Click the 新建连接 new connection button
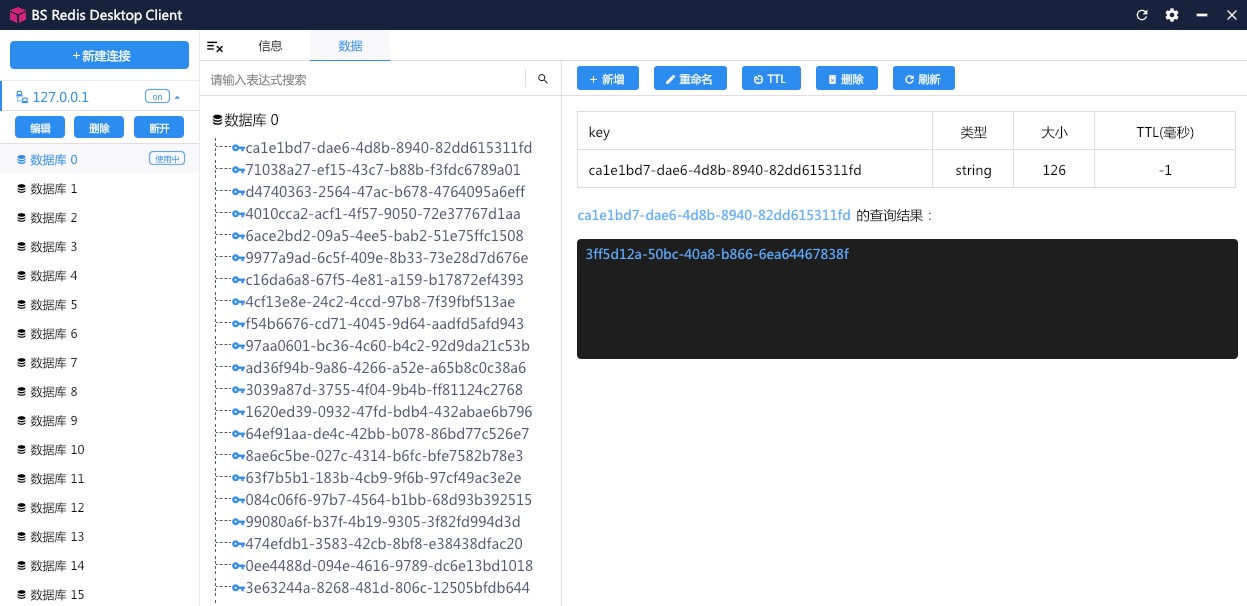Viewport: 1247px width, 606px height. coord(99,54)
